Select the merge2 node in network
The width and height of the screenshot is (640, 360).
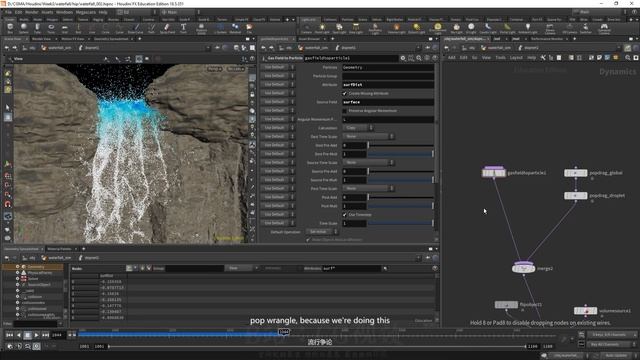(523, 269)
